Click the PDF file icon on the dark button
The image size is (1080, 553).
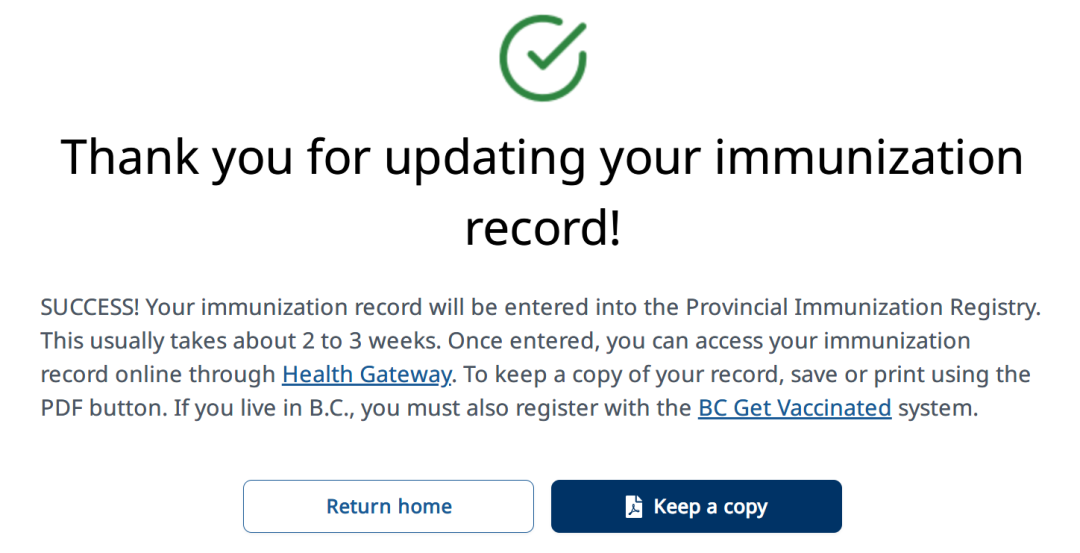pos(634,507)
